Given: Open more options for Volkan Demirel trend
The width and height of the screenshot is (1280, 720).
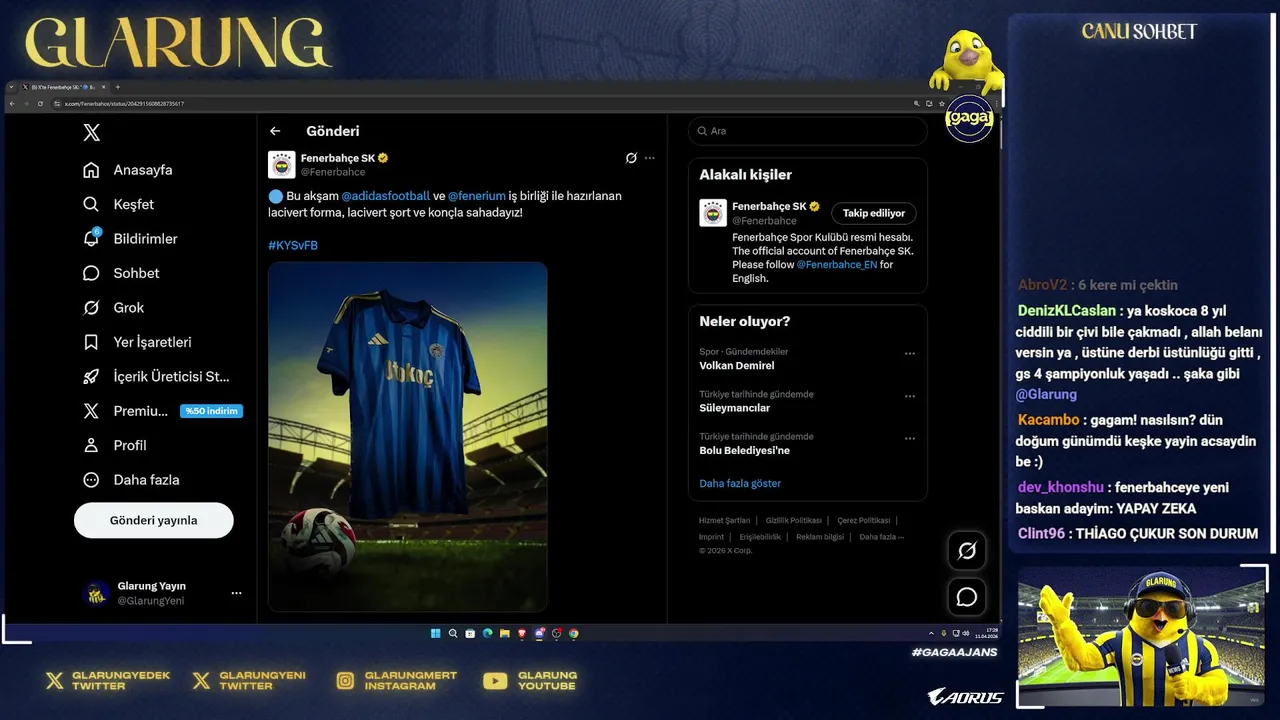Looking at the screenshot, I should click(910, 353).
